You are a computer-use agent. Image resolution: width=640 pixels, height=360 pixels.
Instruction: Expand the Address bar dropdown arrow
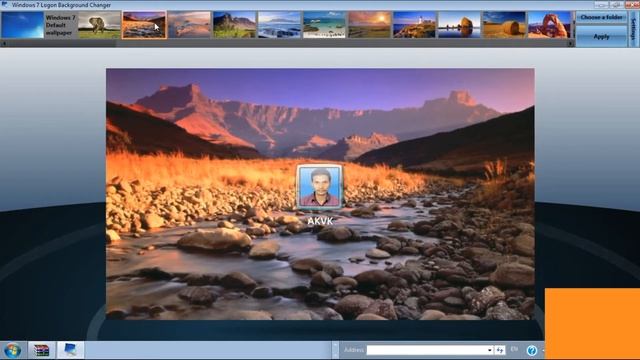[x=490, y=350]
